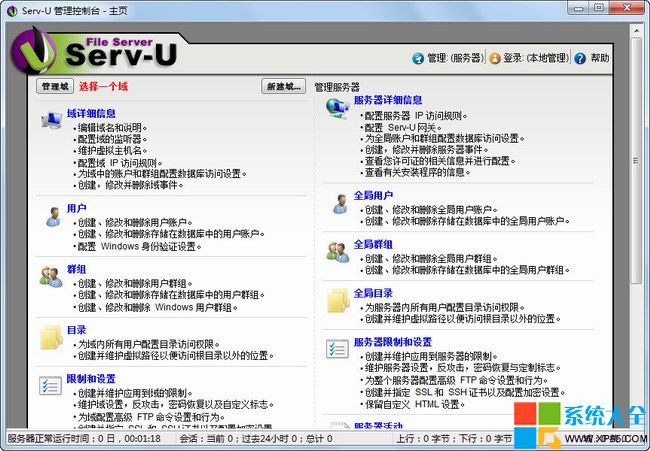Click the 全局目录 folder icon

(337, 300)
